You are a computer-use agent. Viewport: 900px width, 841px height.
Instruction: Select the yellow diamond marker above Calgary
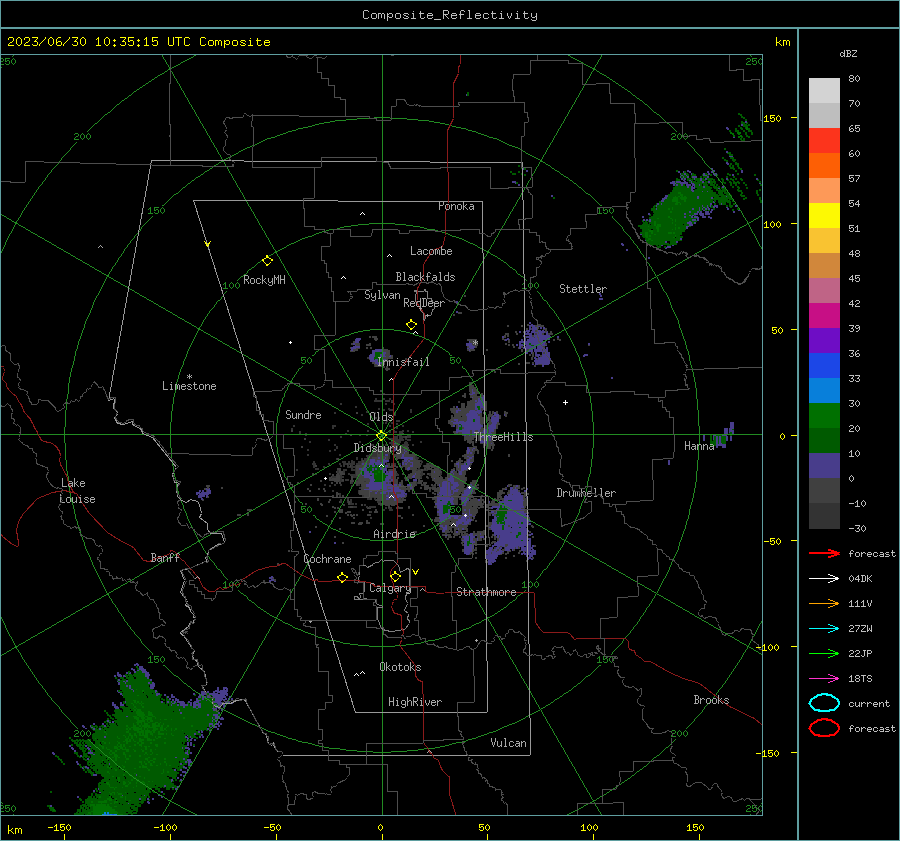395,576
